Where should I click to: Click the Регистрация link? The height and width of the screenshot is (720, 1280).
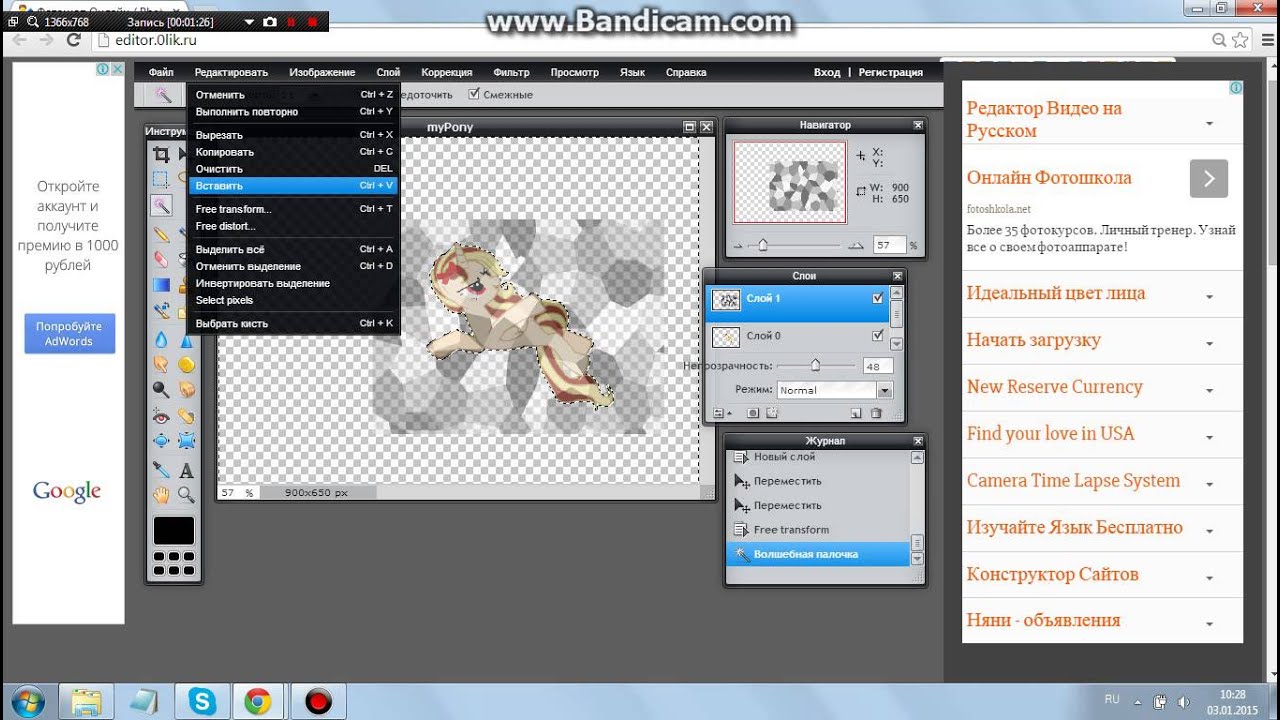tap(890, 72)
